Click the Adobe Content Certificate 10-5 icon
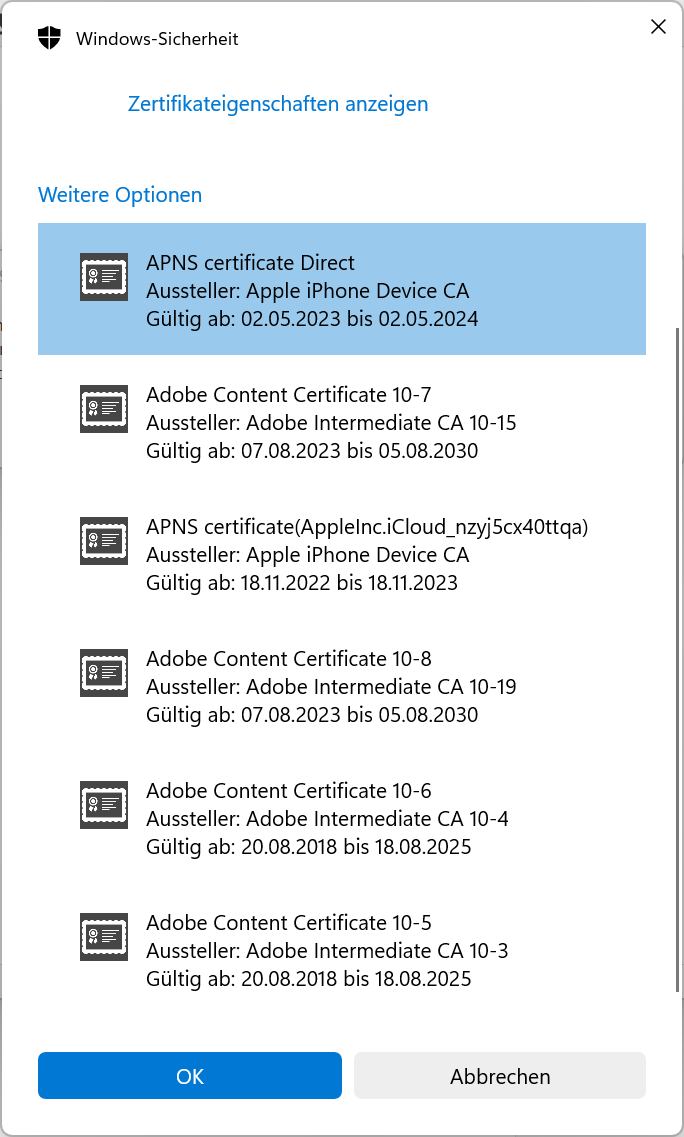684x1137 pixels. 104,937
